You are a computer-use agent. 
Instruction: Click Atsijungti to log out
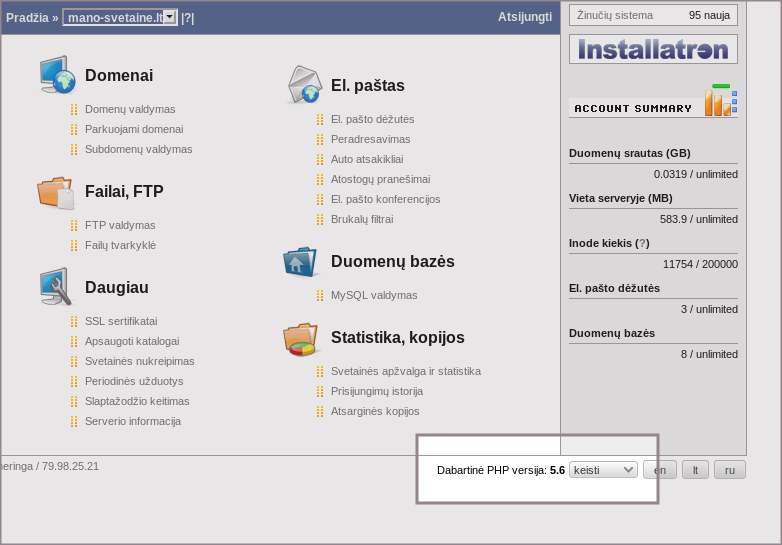[x=524, y=17]
